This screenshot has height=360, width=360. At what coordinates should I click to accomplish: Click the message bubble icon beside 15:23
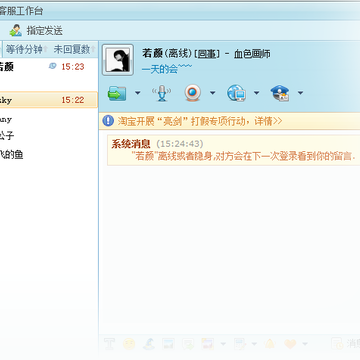click(x=53, y=66)
